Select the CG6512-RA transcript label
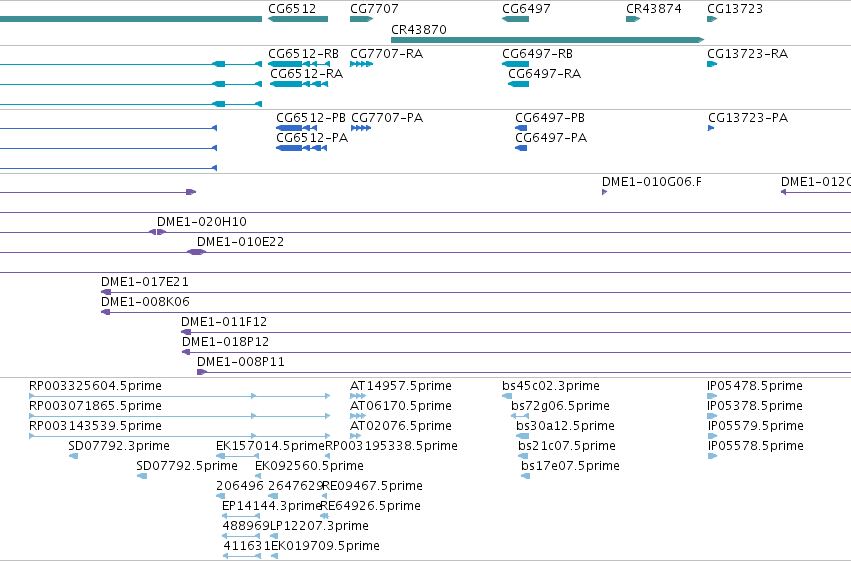The height and width of the screenshot is (561, 851). pos(307,74)
